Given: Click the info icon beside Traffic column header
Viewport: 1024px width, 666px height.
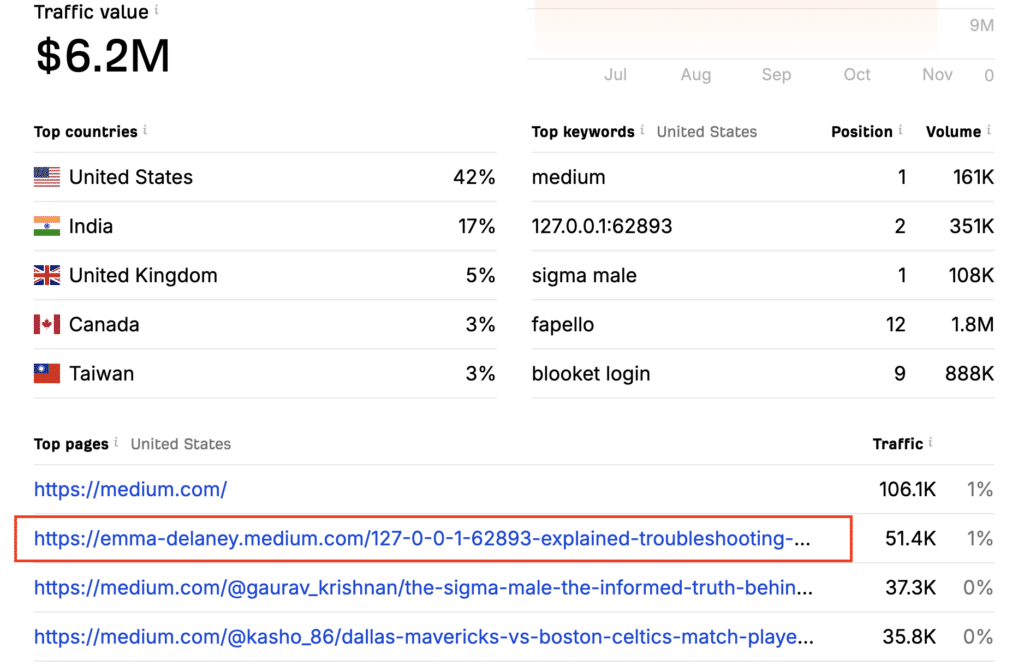Looking at the screenshot, I should pyautogui.click(x=931, y=442).
